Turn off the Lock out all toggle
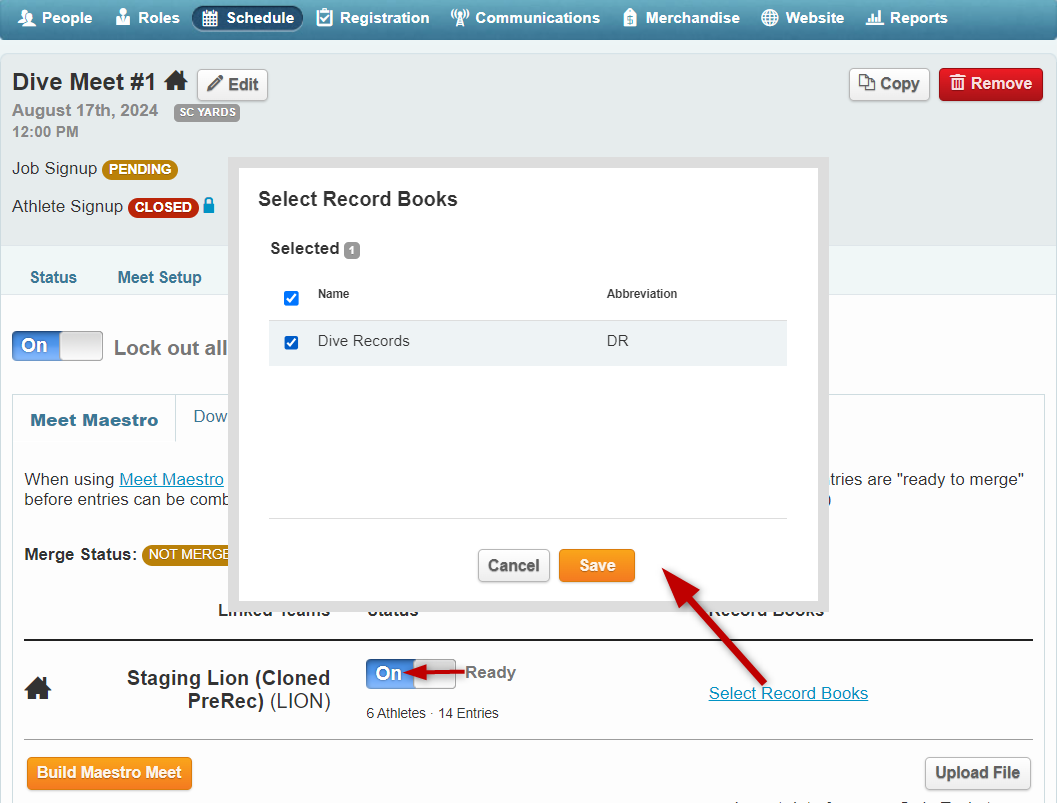The width and height of the screenshot is (1057, 803). [57, 346]
